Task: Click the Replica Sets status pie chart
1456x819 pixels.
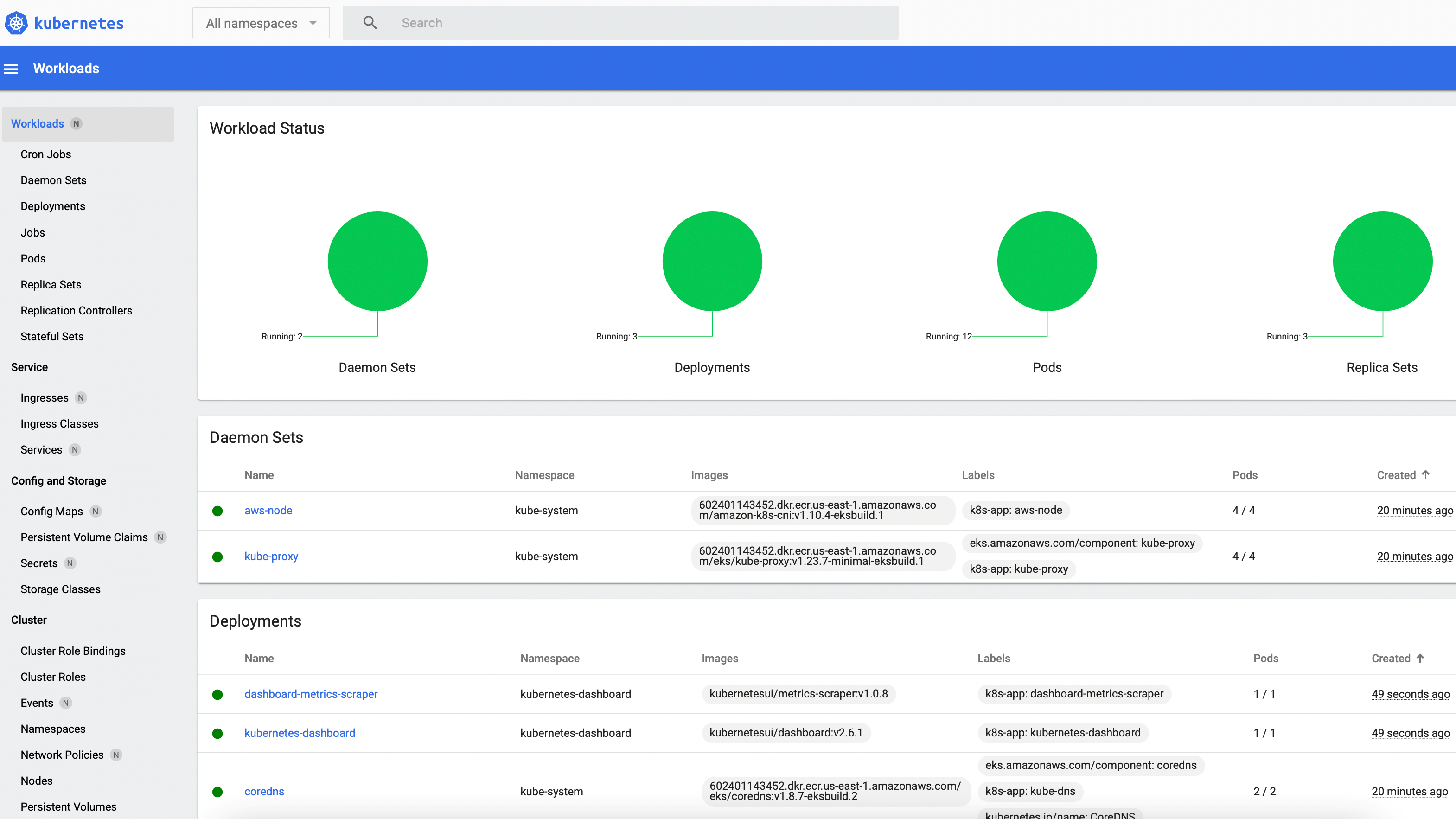Action: (1383, 261)
